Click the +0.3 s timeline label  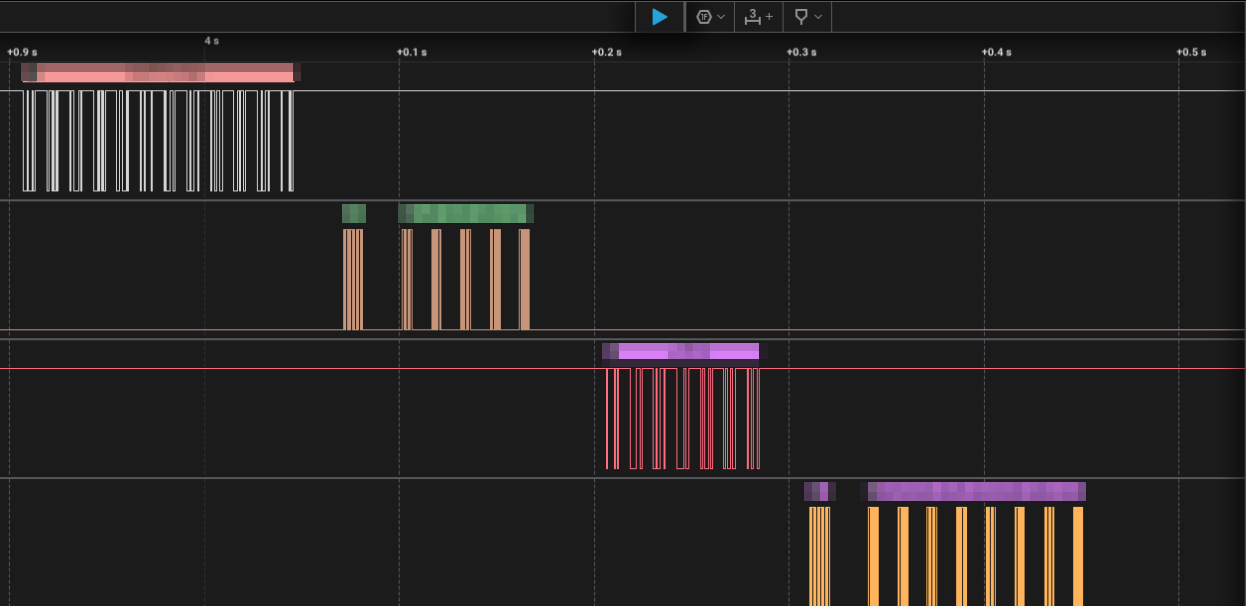tap(801, 52)
